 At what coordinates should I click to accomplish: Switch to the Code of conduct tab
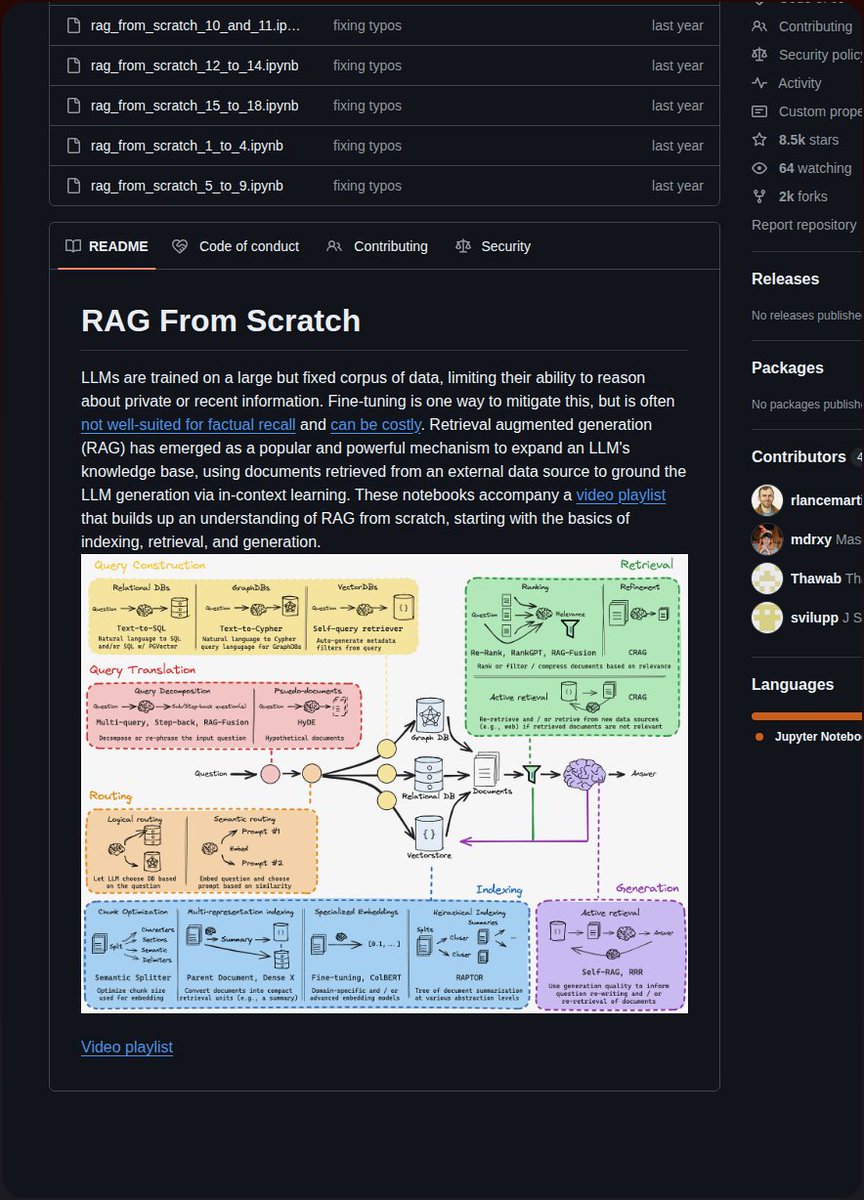coord(235,246)
